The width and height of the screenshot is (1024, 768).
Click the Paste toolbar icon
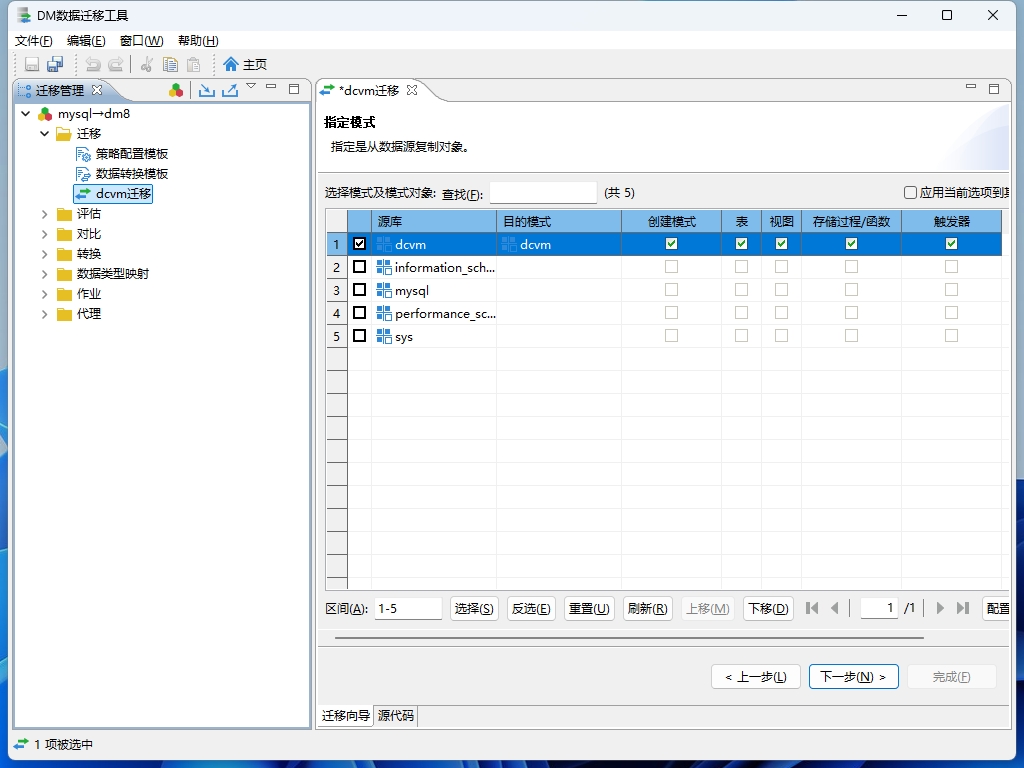[193, 64]
